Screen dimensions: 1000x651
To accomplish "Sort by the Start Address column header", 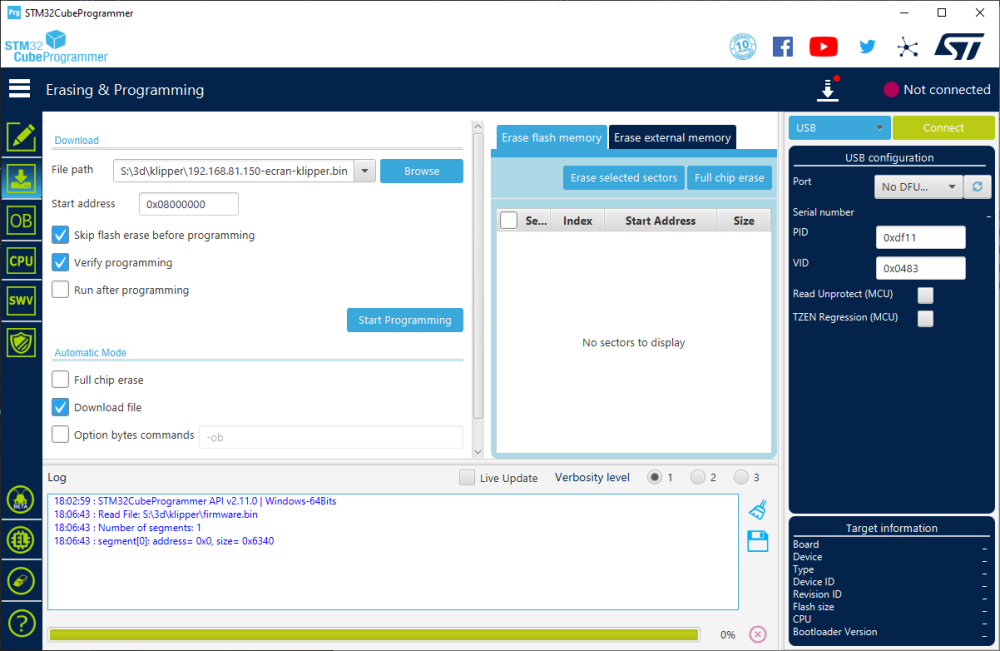I will pyautogui.click(x=660, y=221).
